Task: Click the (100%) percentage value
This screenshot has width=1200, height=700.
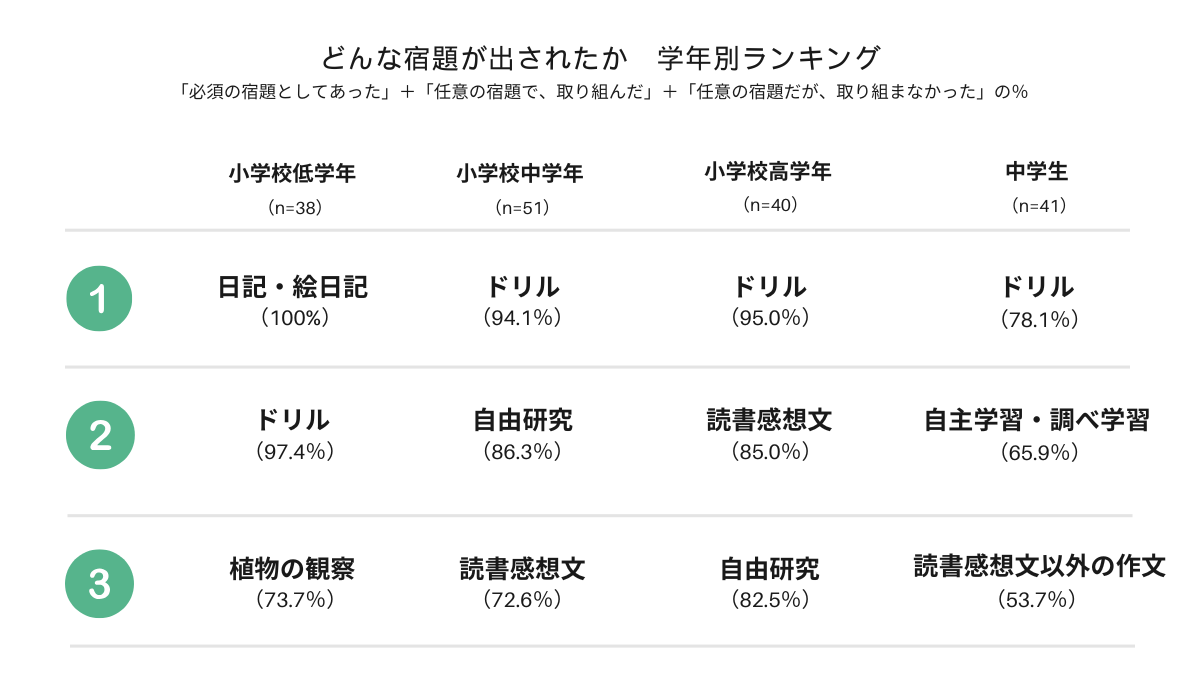Action: click(x=293, y=318)
